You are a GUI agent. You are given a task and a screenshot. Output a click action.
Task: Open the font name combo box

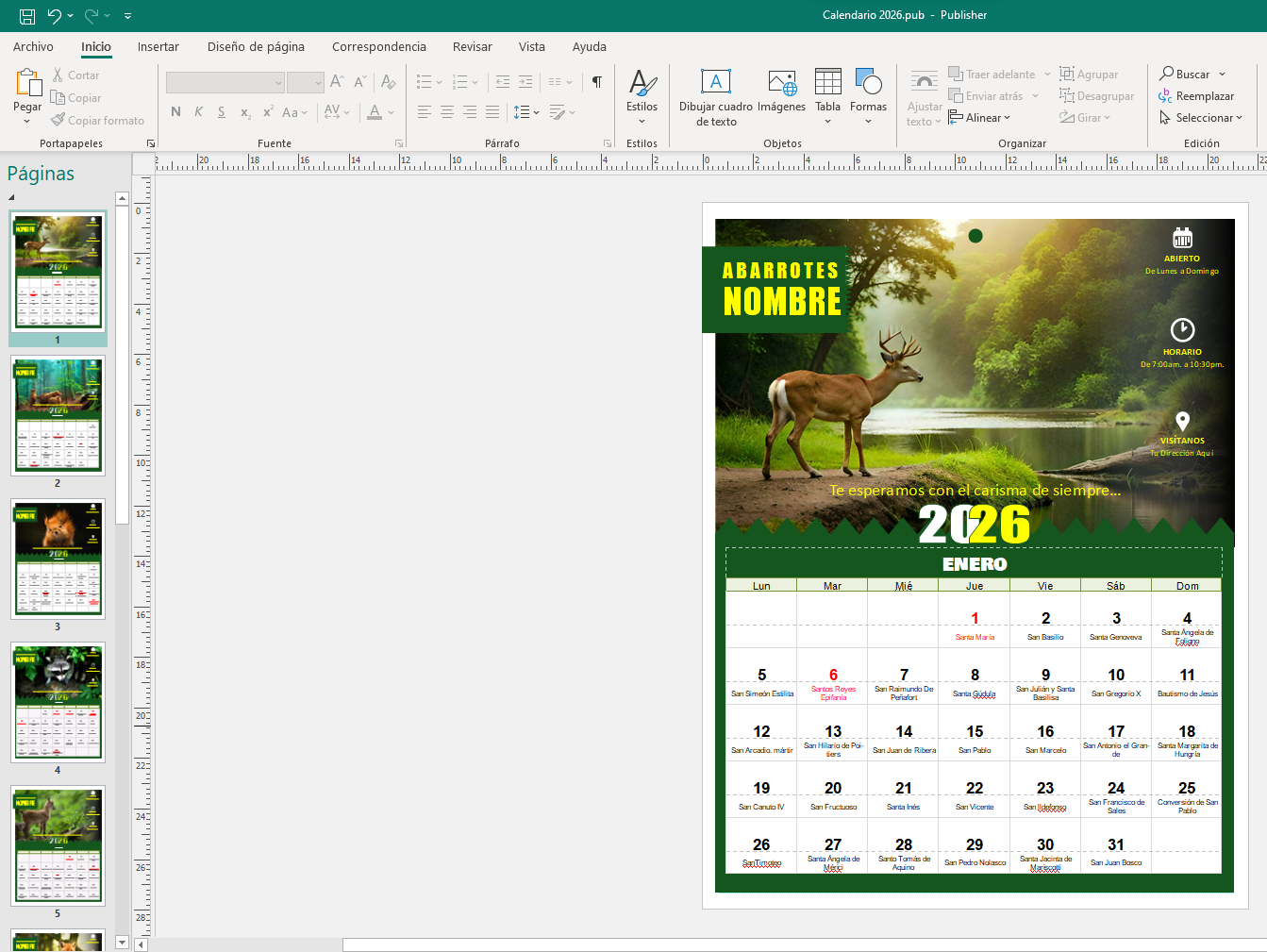point(225,83)
